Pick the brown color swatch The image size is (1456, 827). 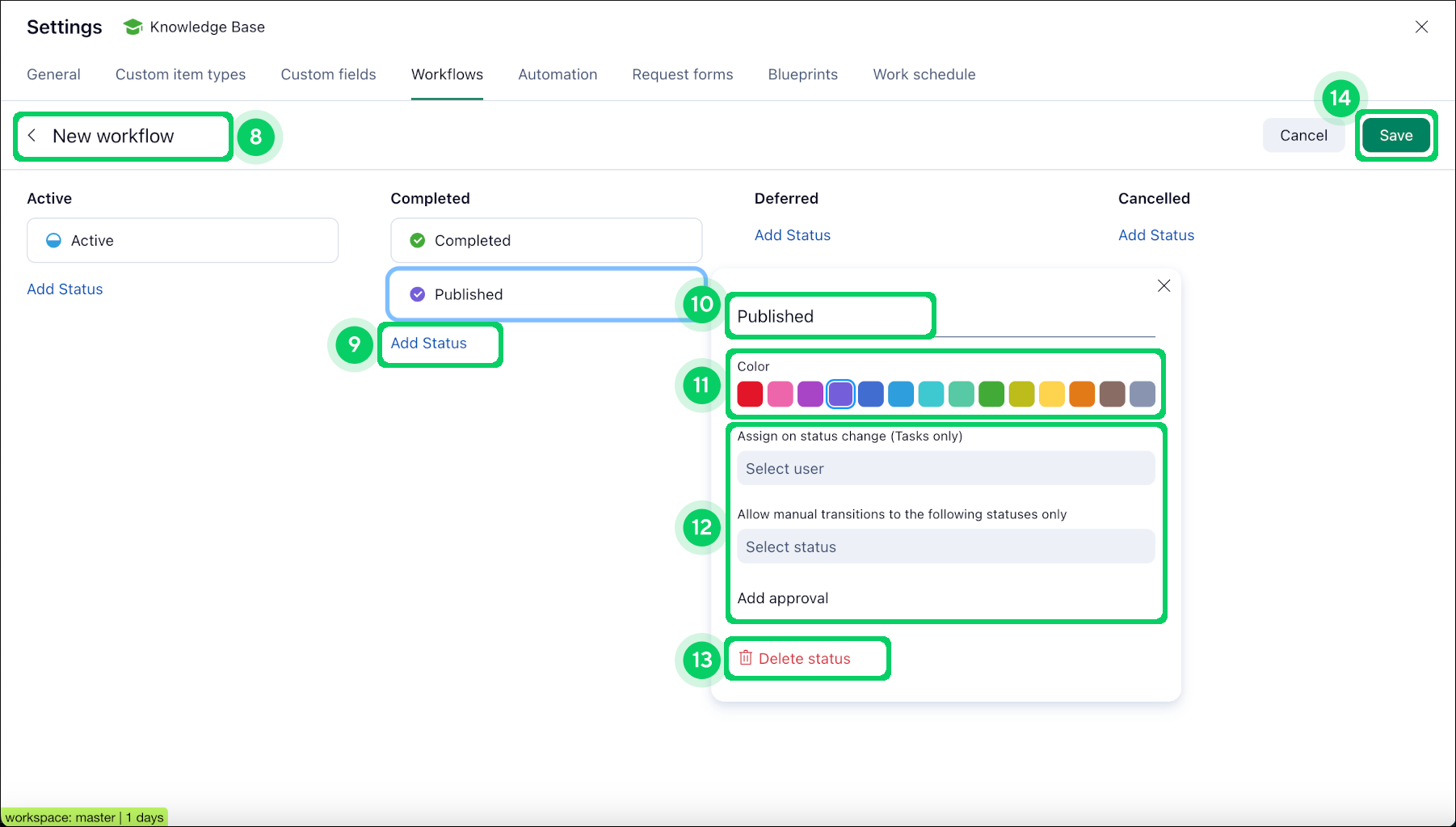tap(1112, 394)
